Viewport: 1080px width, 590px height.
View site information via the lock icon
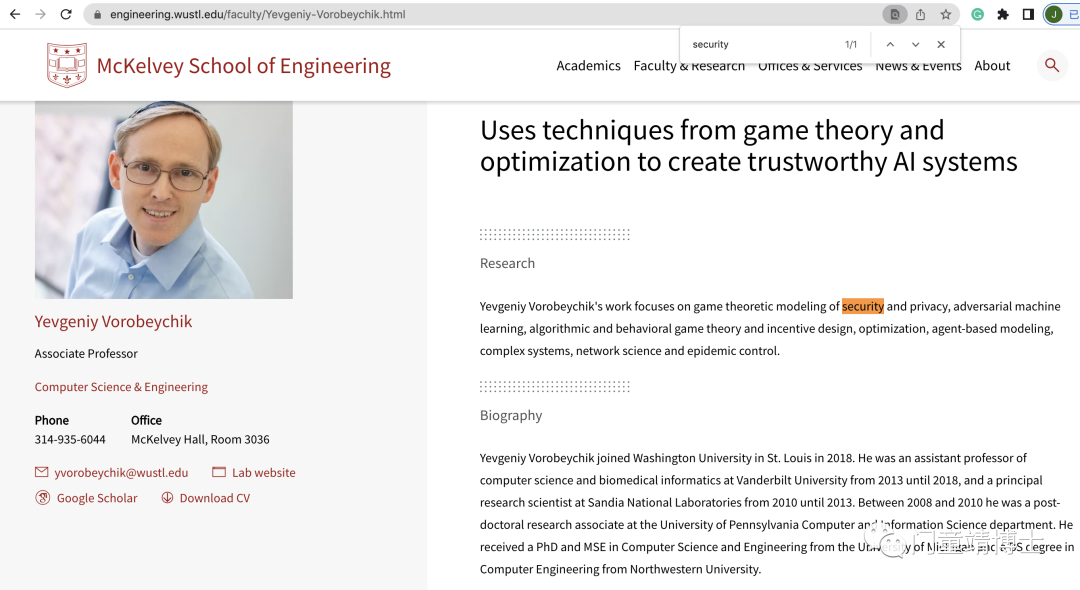click(x=98, y=14)
